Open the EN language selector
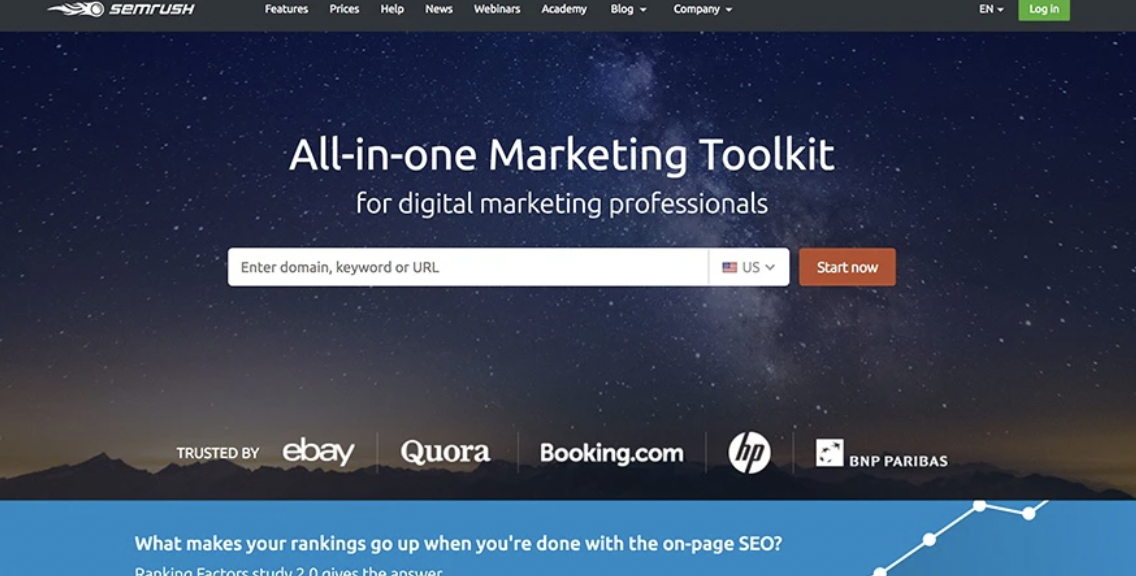This screenshot has height=576, width=1136. pos(991,9)
